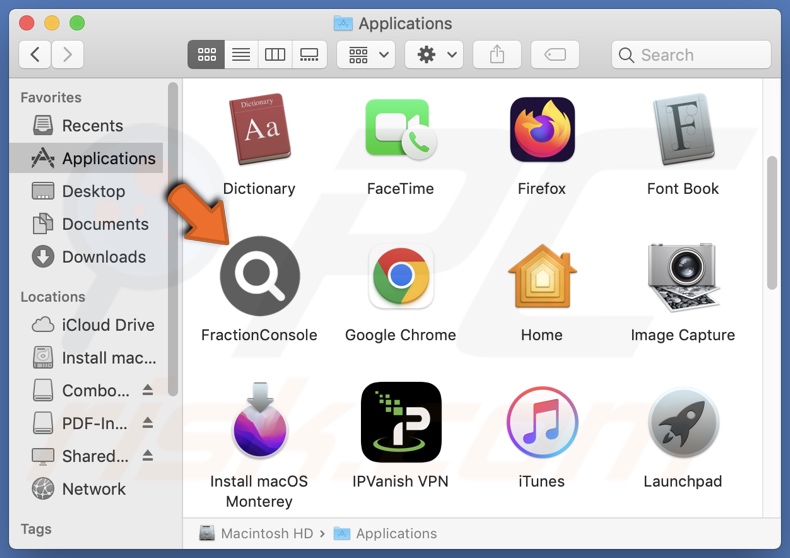Select the Dictionary app icon
790x558 pixels.
click(x=259, y=130)
